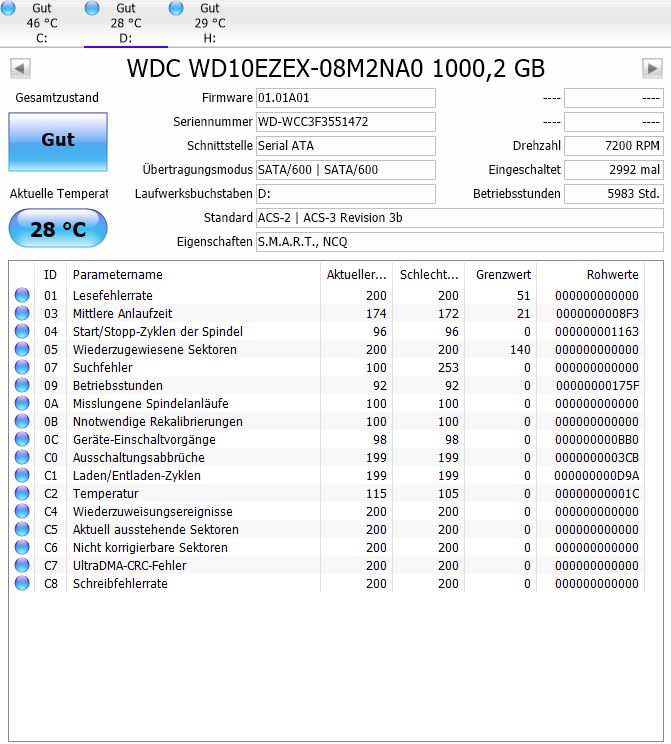This screenshot has width=671, height=744.
Task: Click the Grenzwert column header
Action: click(x=501, y=275)
